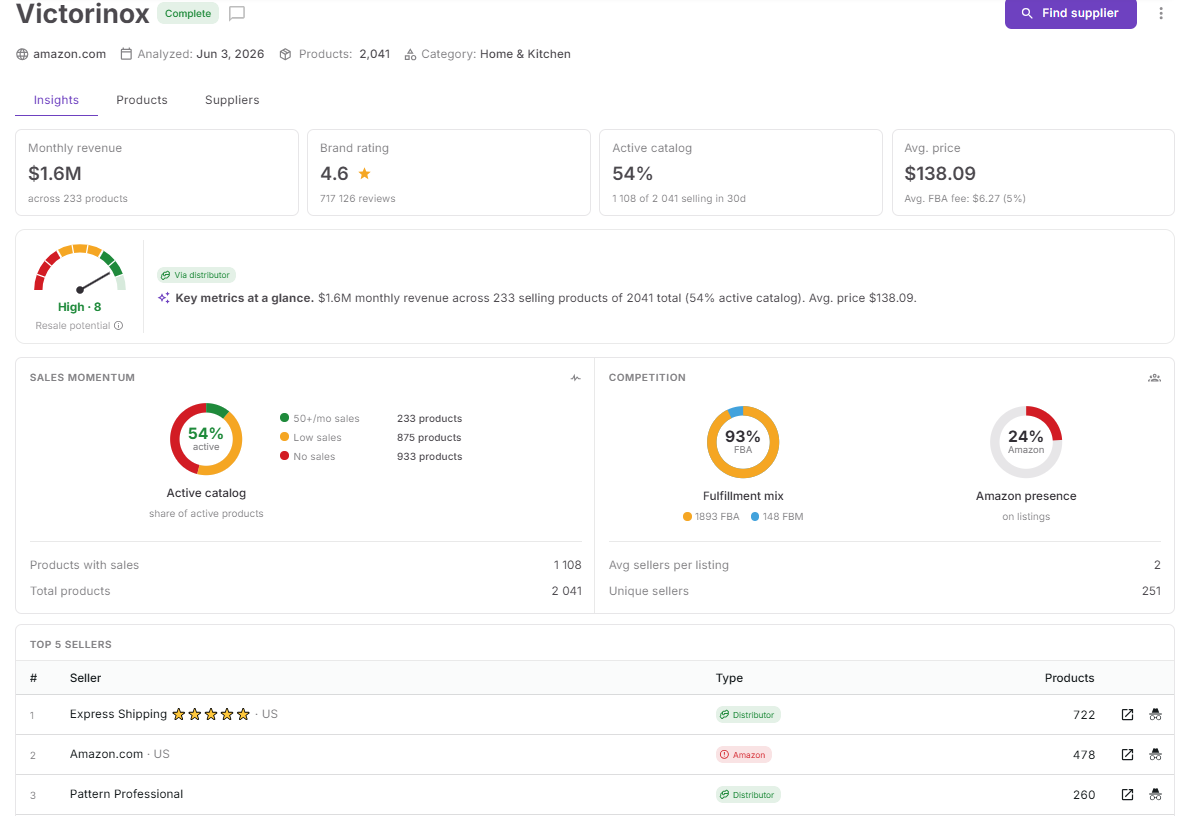Click the product count 478
The image size is (1180, 816).
click(1084, 754)
